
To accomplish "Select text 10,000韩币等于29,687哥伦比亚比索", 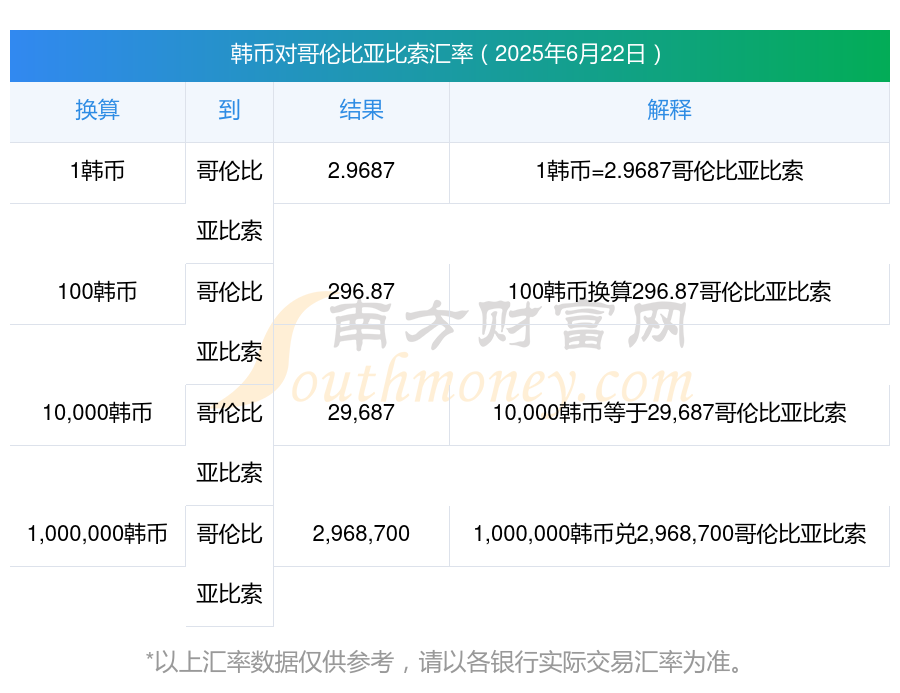I will [x=669, y=413].
